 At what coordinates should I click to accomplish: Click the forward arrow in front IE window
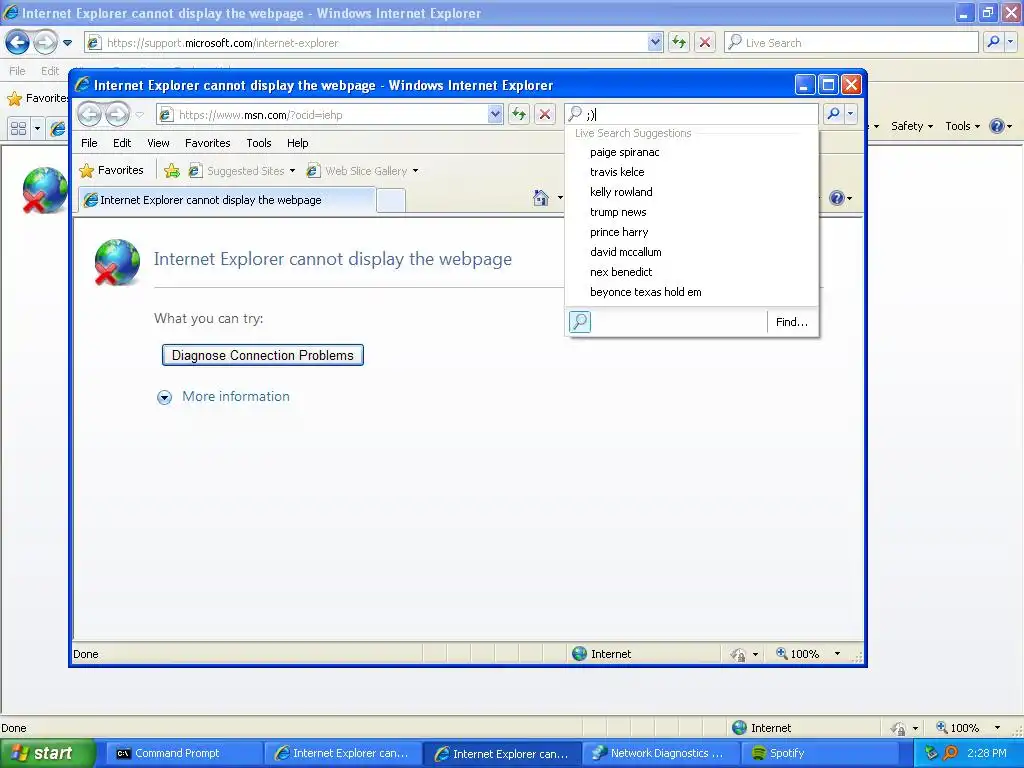pyautogui.click(x=118, y=114)
